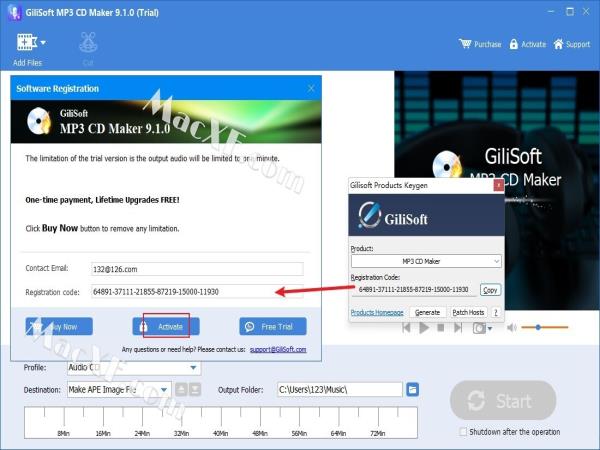The image size is (600, 450).
Task: Click the eject drive icon beside Destination
Action: pos(181,390)
